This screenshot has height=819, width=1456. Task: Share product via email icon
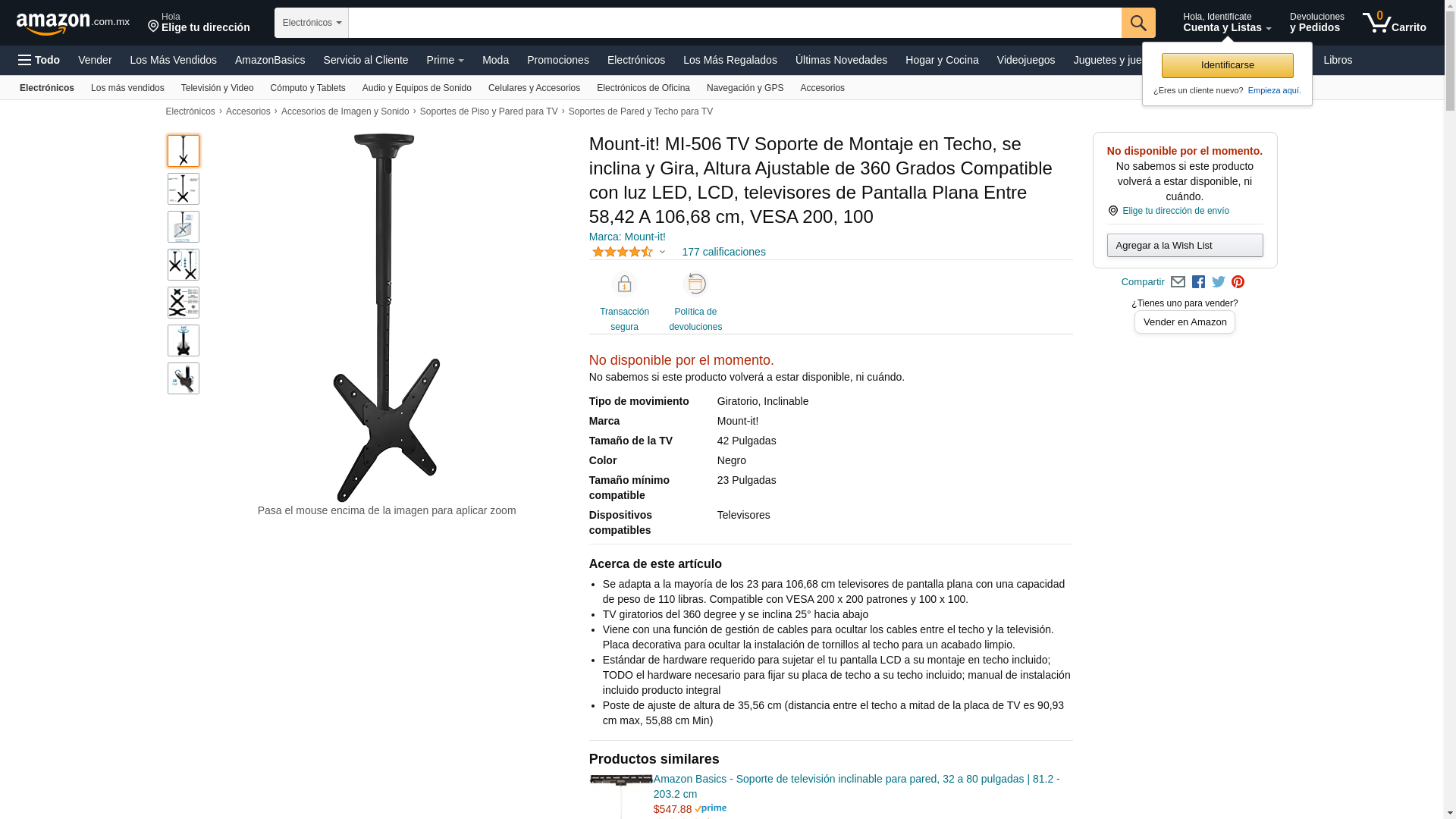coord(1178,282)
